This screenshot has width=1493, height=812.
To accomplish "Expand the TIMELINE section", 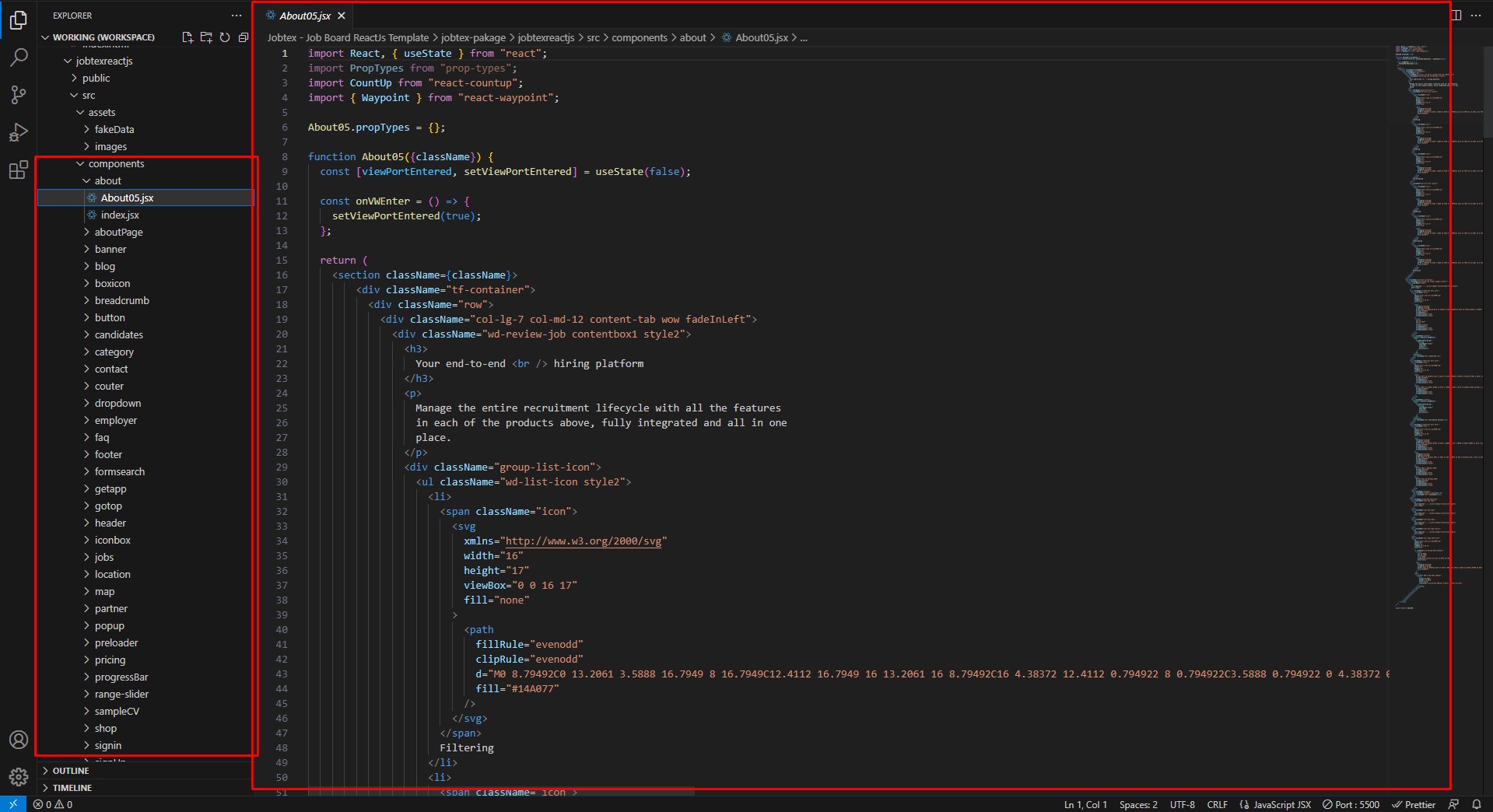I will click(72, 788).
